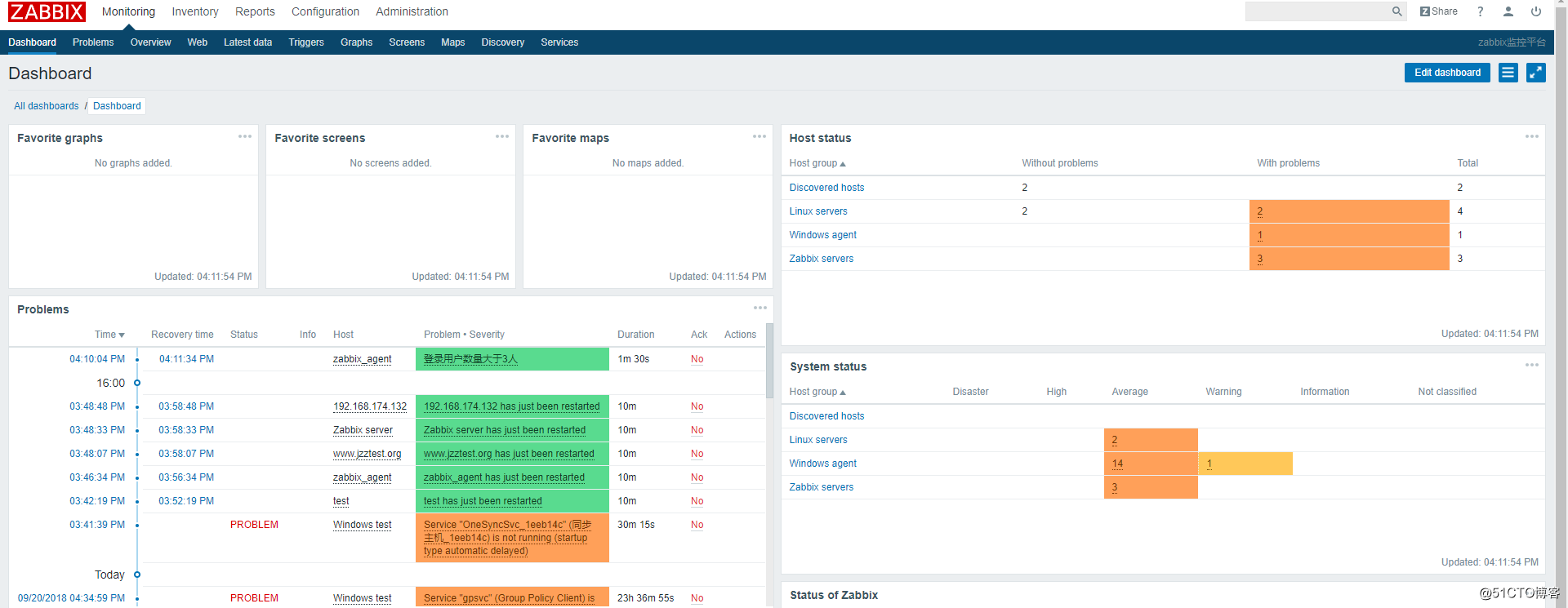Click the Zabbix logo

click(47, 11)
